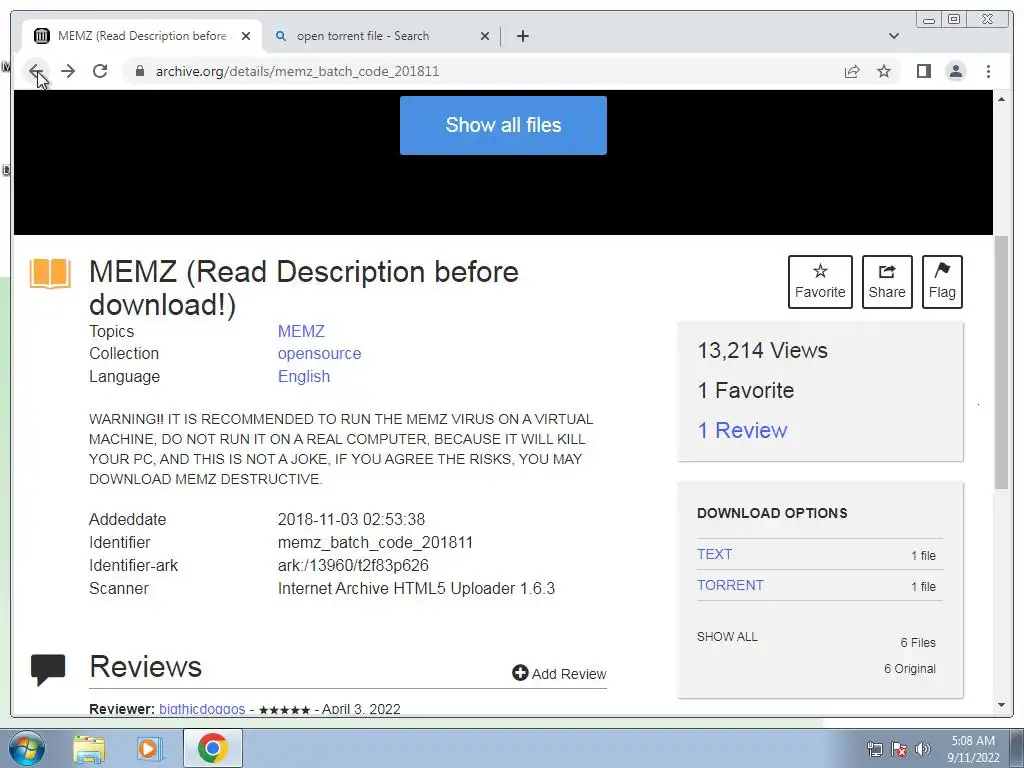Switch to the MEMZ (Read Description before tab
The width and height of the screenshot is (1024, 768).
[x=142, y=36]
